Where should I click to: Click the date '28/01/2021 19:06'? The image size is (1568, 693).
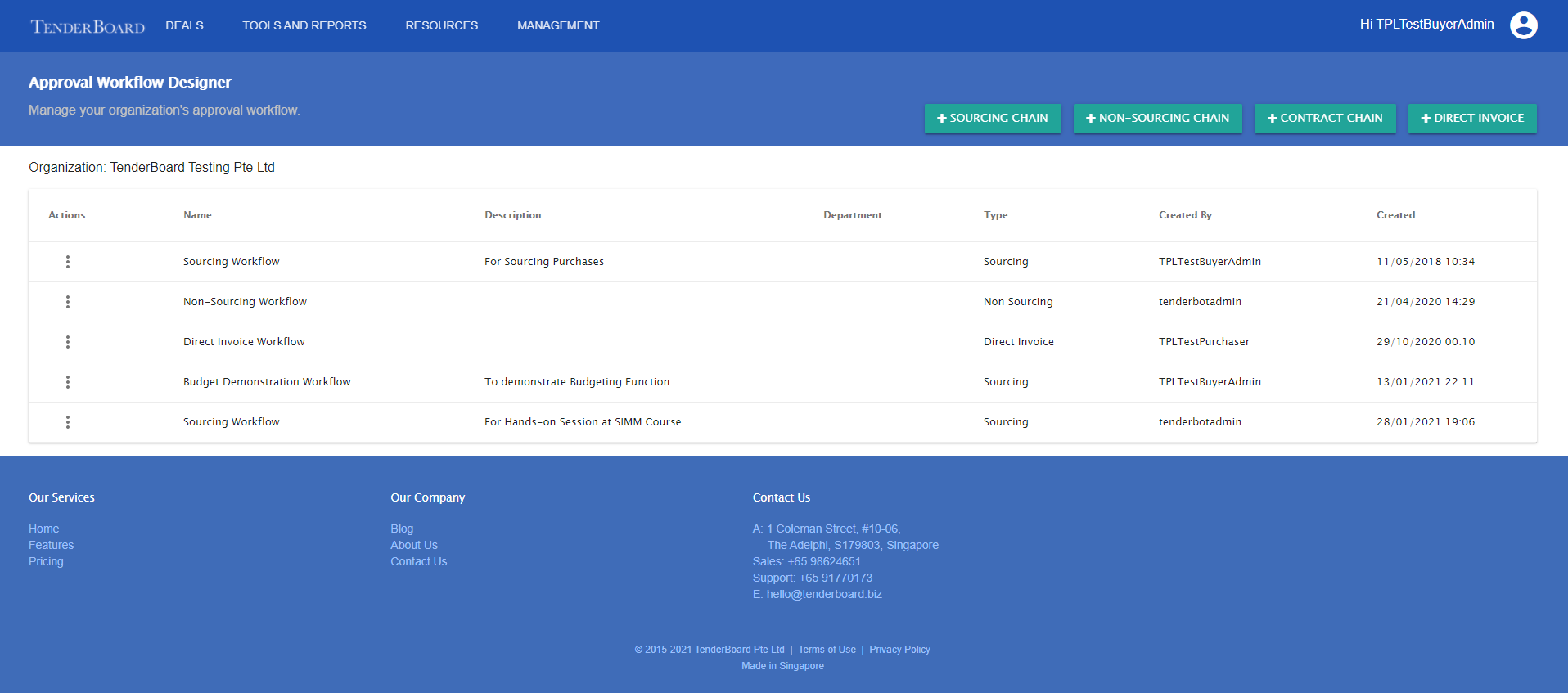coord(1426,422)
